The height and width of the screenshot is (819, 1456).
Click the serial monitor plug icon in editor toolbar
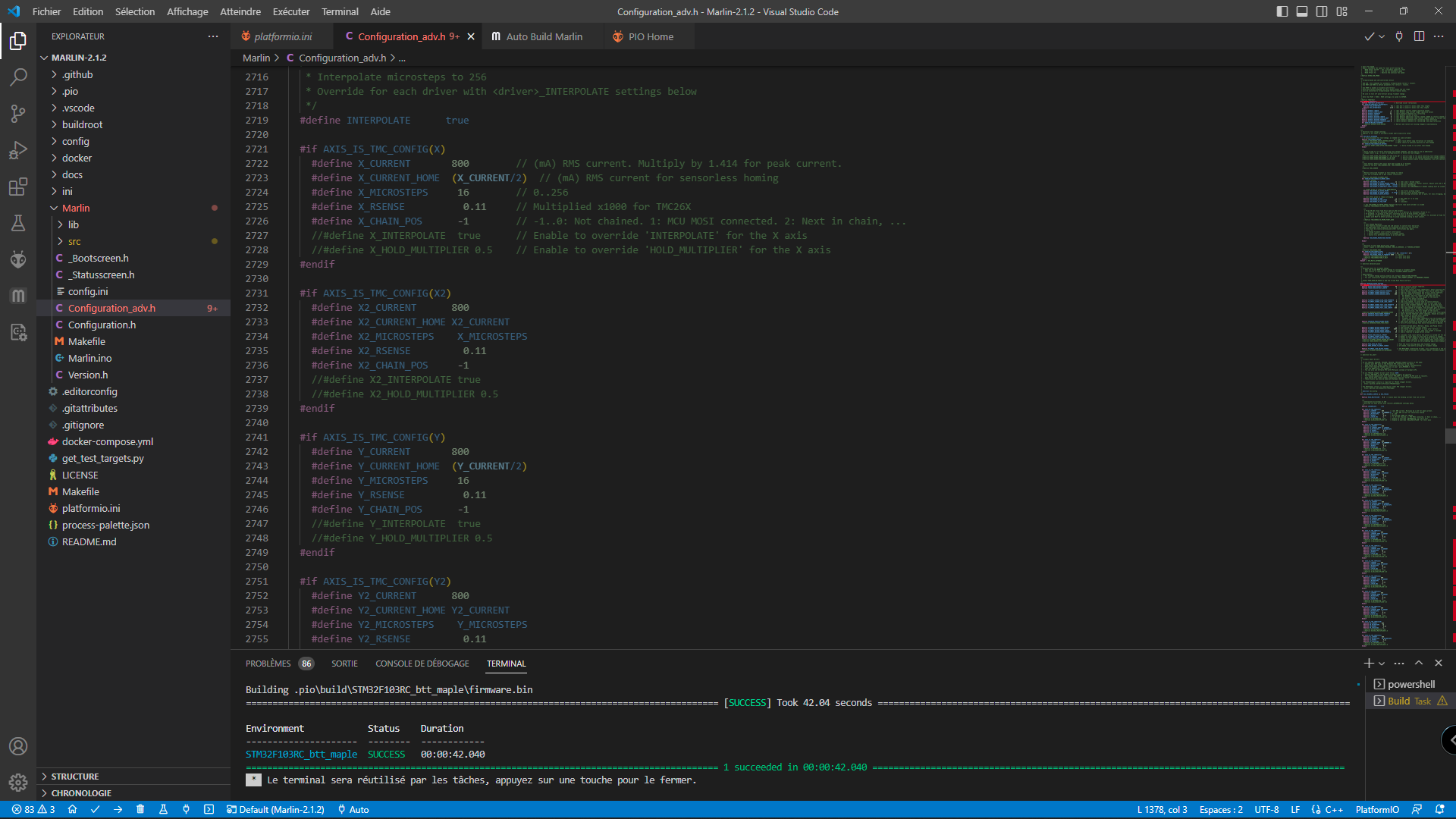(x=1399, y=36)
